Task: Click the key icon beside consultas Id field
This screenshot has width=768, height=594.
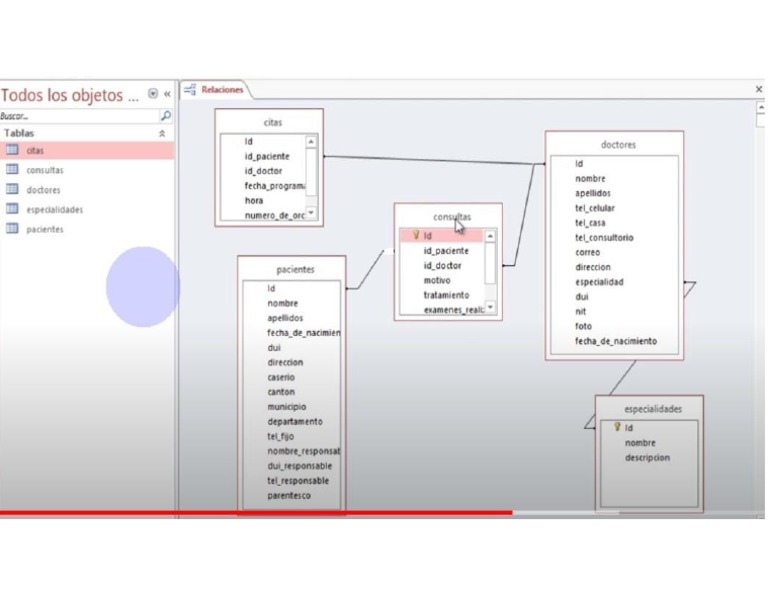Action: 416,235
